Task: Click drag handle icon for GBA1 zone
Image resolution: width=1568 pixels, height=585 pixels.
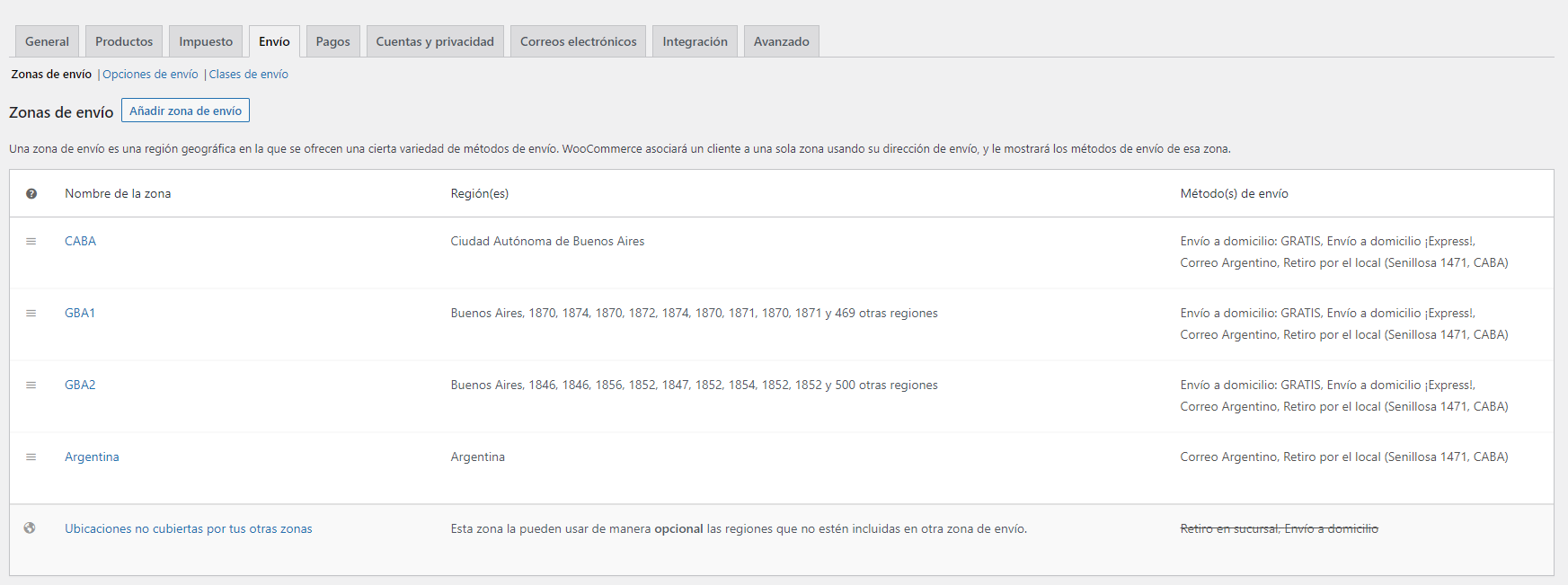Action: (x=31, y=313)
